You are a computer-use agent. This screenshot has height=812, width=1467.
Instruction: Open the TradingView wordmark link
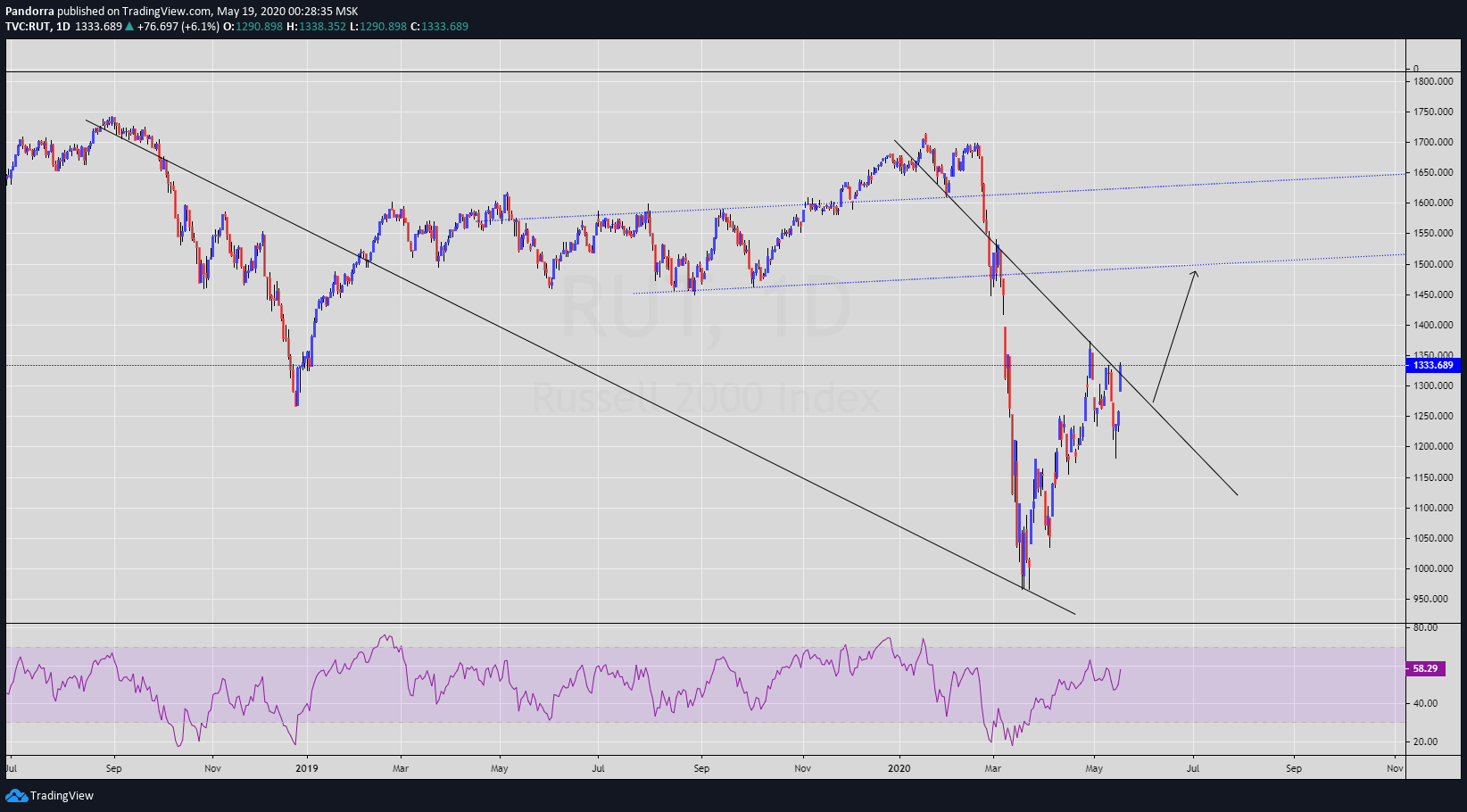[62, 796]
